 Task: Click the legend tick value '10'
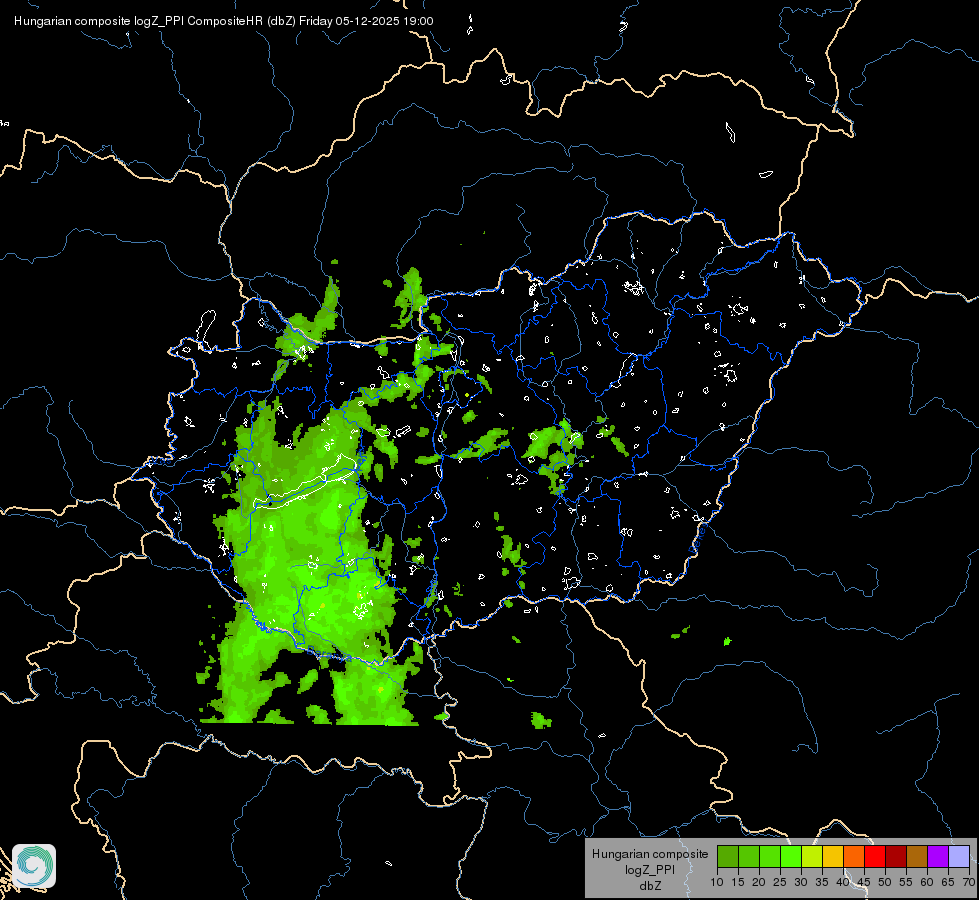(x=717, y=883)
